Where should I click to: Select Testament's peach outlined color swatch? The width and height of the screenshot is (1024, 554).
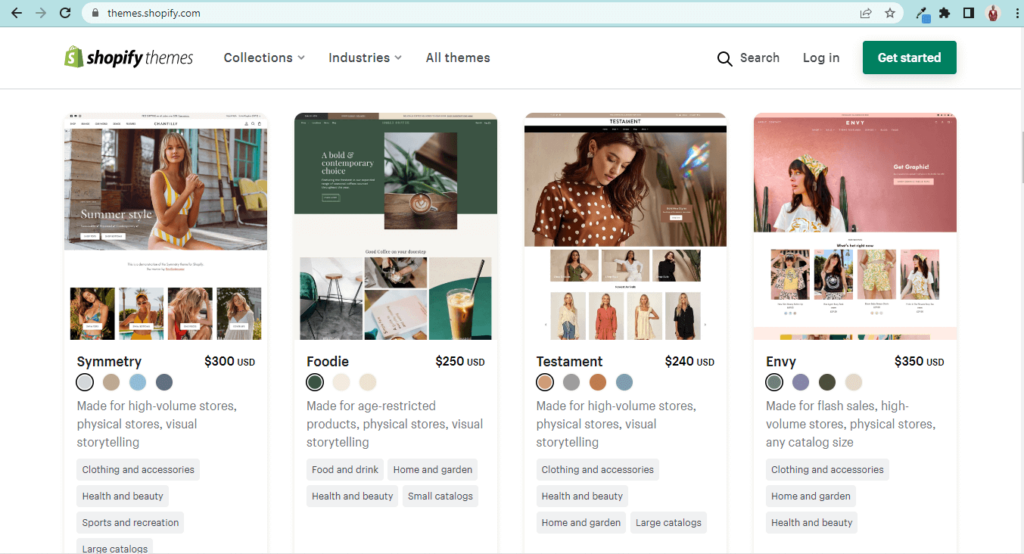pyautogui.click(x=545, y=382)
